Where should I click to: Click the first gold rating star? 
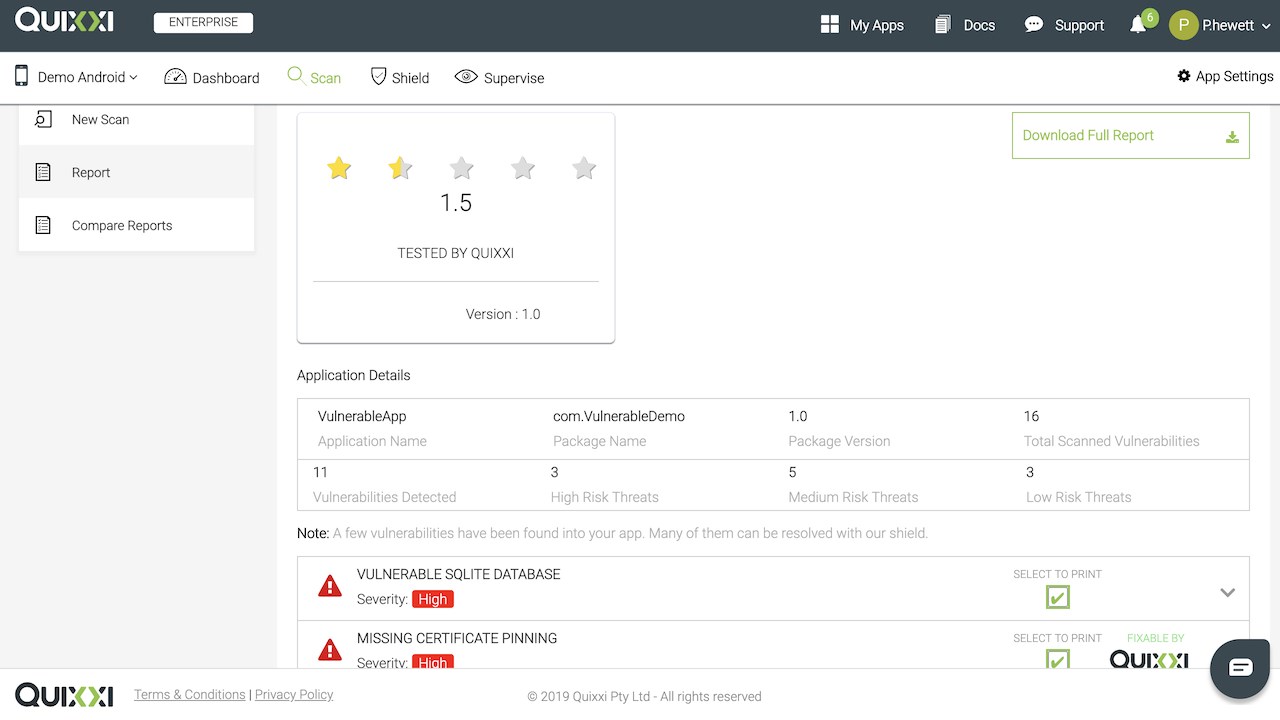[x=339, y=168]
